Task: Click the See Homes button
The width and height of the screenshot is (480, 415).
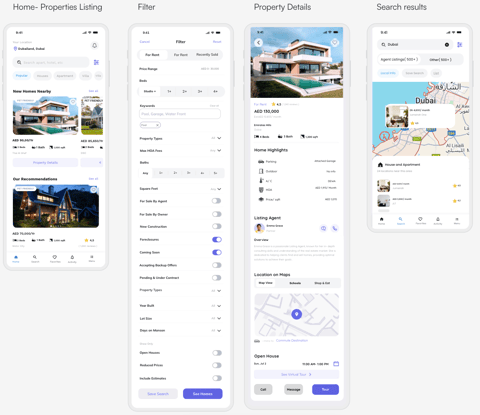Action: point(203,394)
